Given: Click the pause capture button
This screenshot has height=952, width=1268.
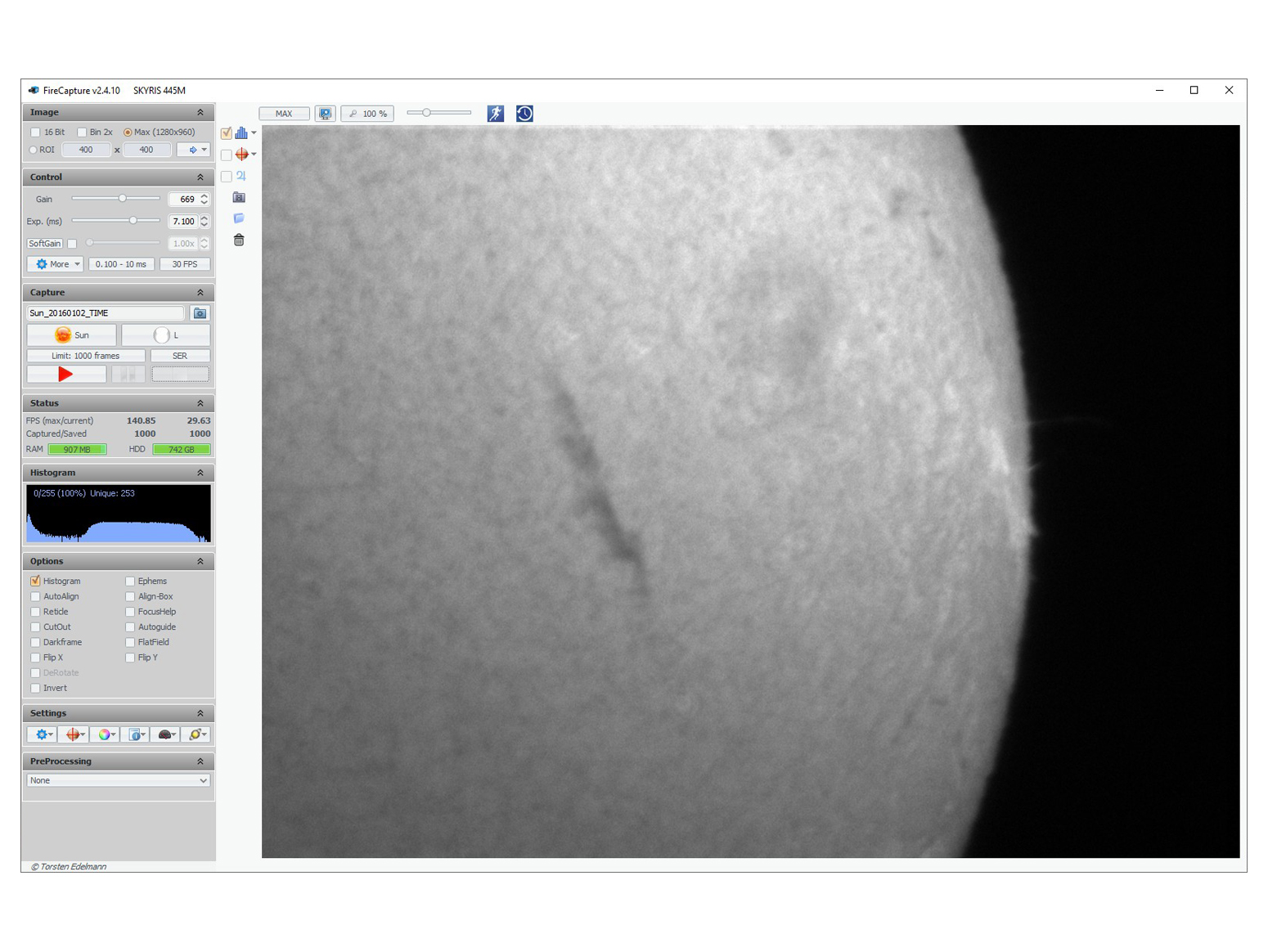Looking at the screenshot, I should [128, 375].
